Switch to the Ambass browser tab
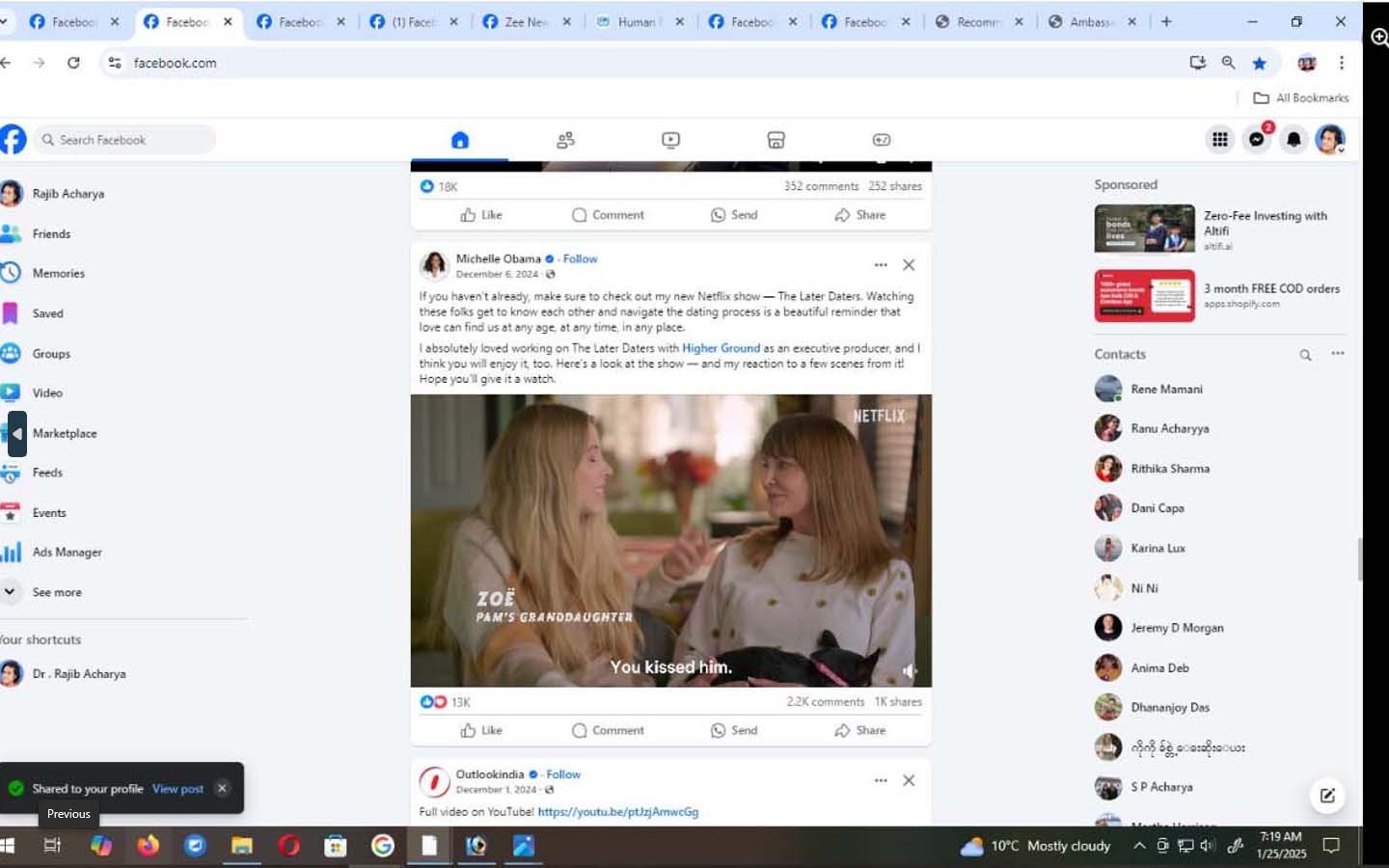The image size is (1389, 868). [x=1092, y=21]
